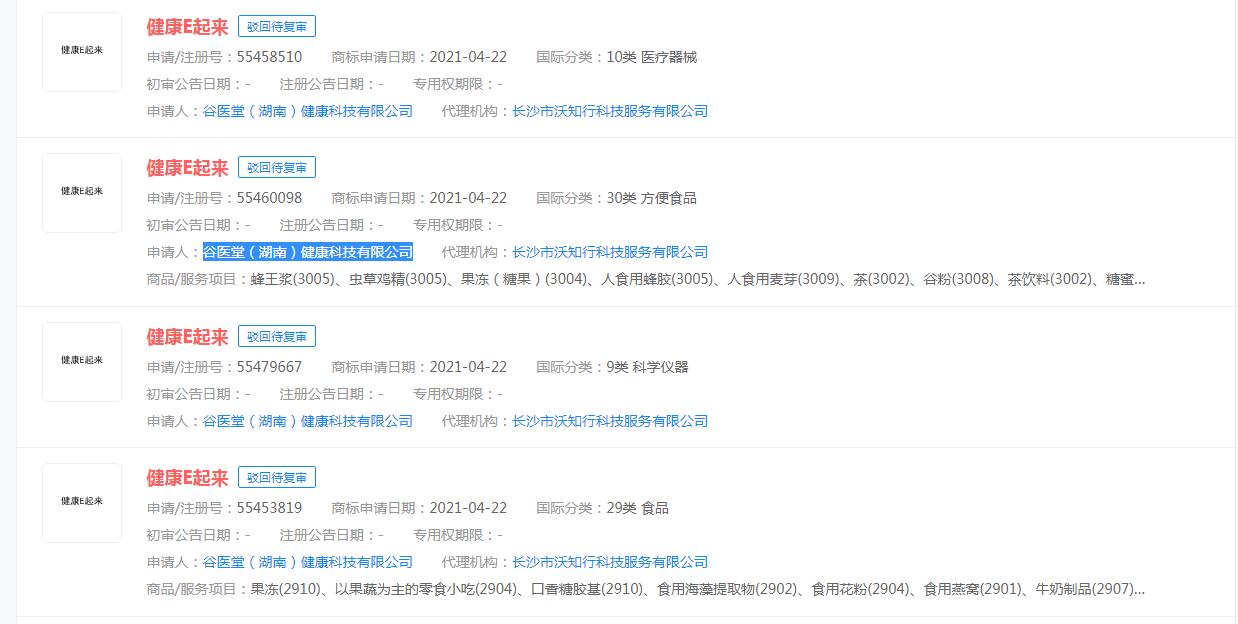Select registration number 55479667
1238x624 pixels.
click(269, 367)
